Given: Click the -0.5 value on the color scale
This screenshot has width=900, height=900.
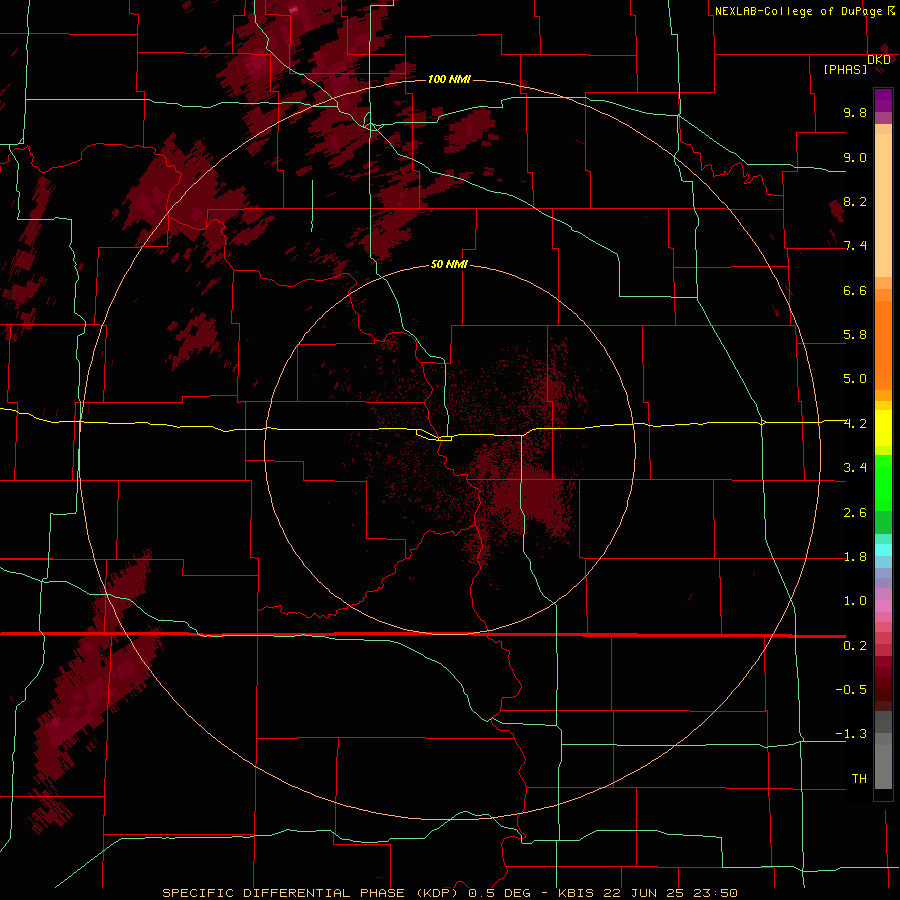Looking at the screenshot, I should coord(851,690).
